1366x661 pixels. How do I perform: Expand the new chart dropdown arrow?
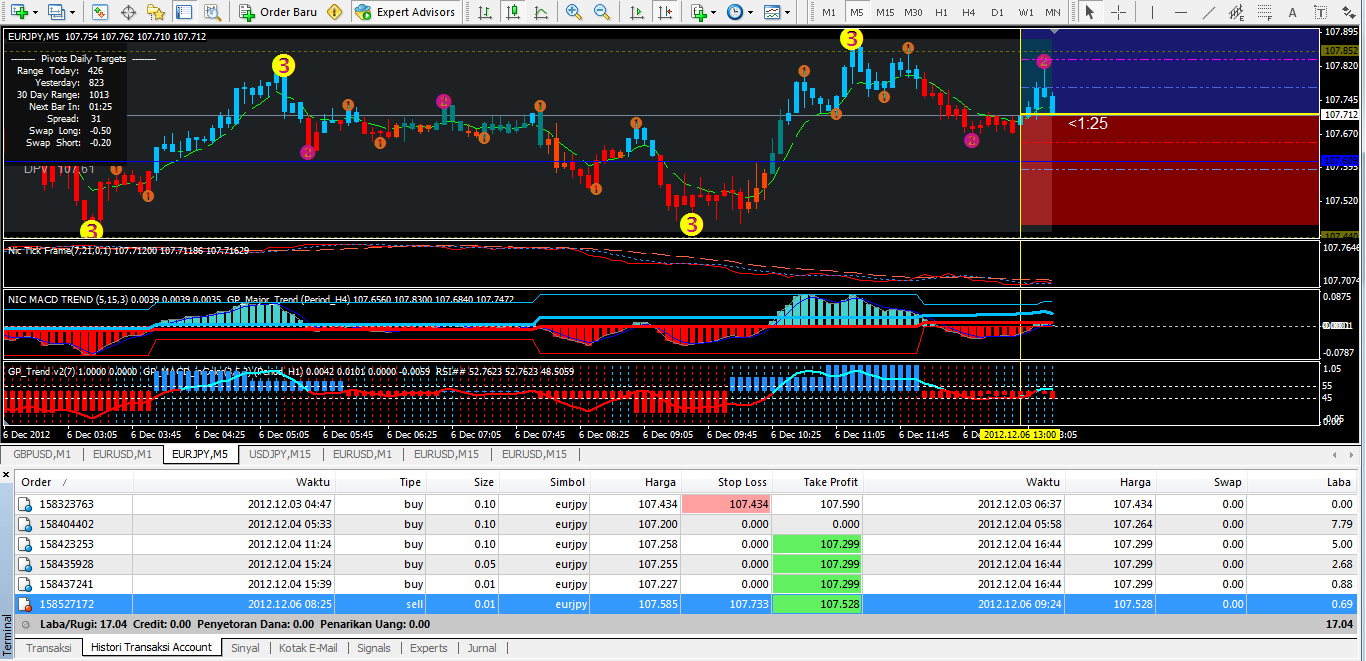37,12
